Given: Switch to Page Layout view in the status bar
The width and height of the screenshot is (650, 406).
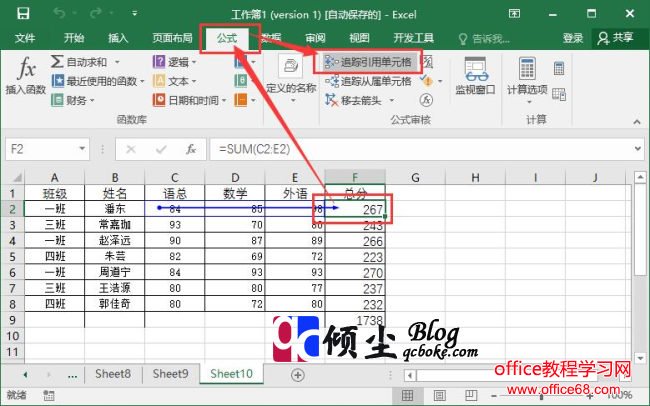Looking at the screenshot, I should [439, 395].
